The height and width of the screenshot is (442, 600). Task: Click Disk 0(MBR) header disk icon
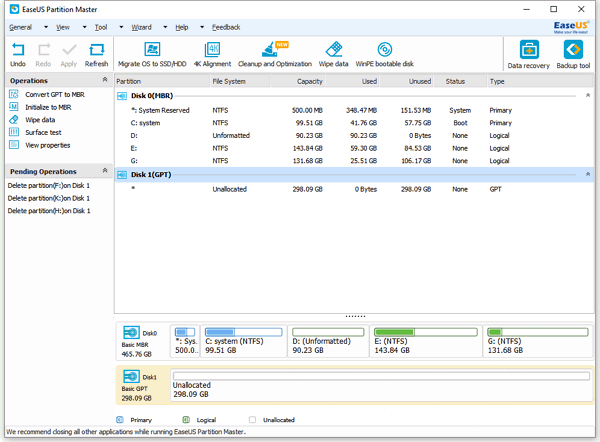(x=122, y=96)
